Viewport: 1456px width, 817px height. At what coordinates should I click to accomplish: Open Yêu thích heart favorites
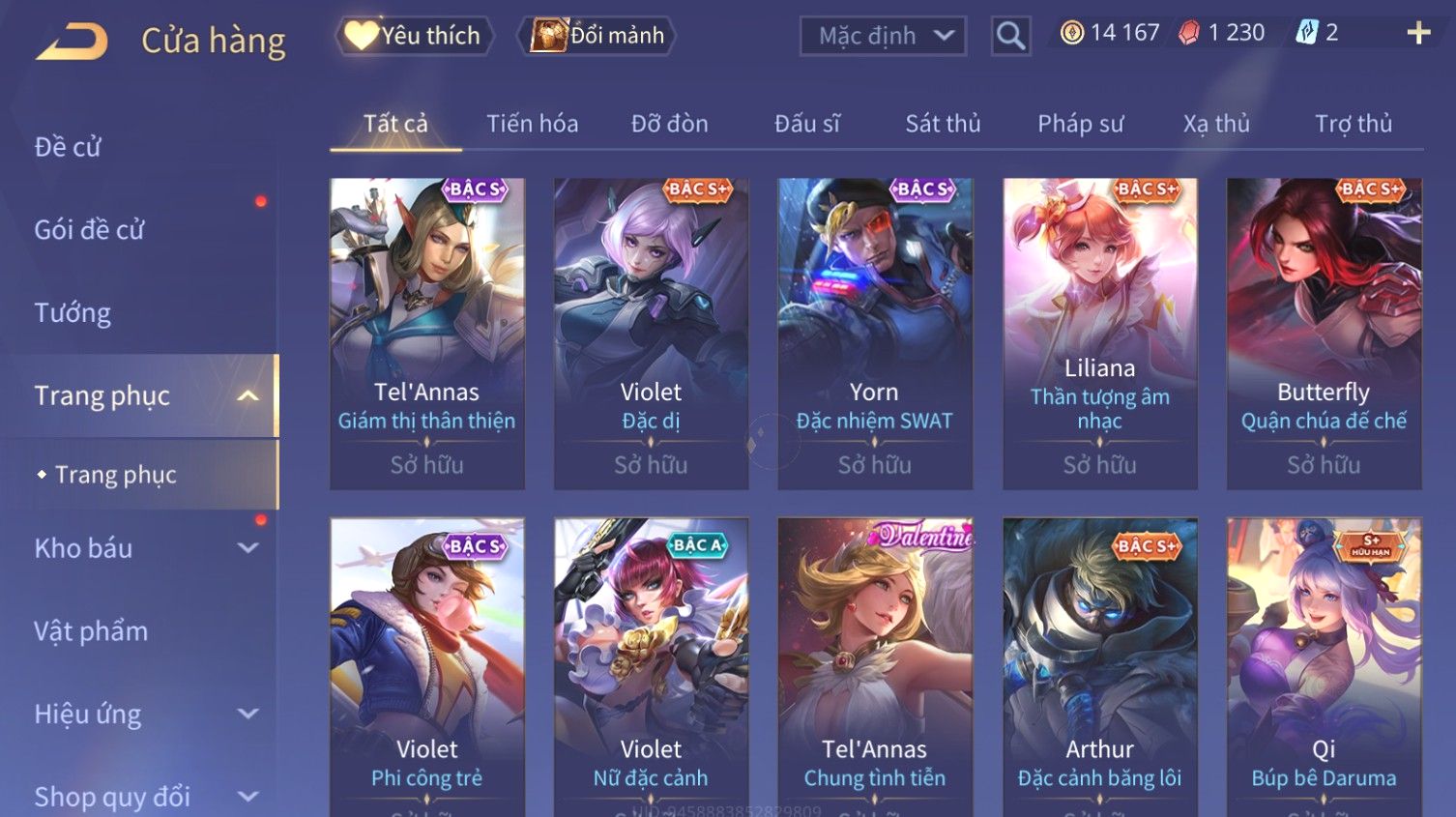(x=414, y=36)
